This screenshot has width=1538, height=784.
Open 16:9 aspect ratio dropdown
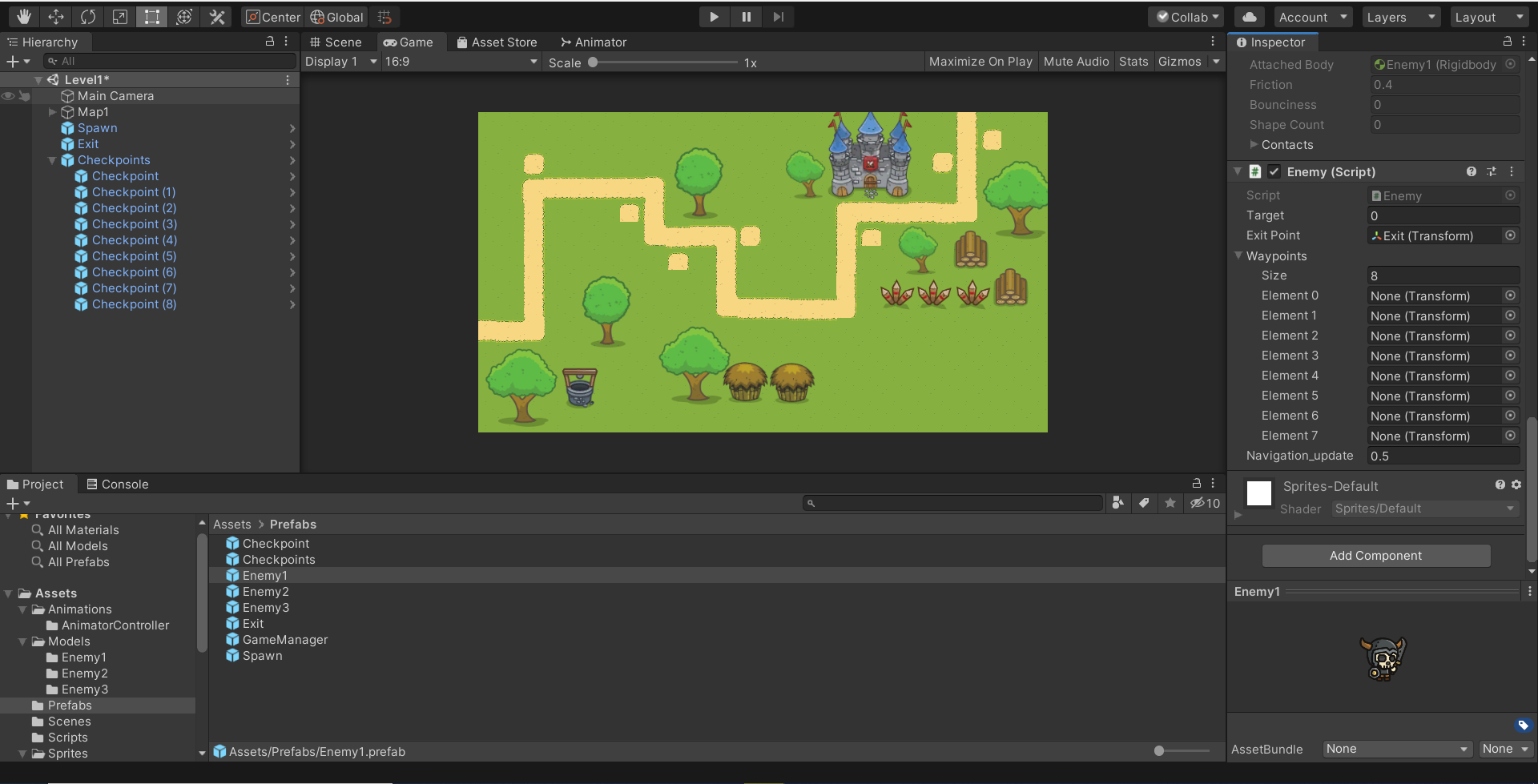pos(461,62)
